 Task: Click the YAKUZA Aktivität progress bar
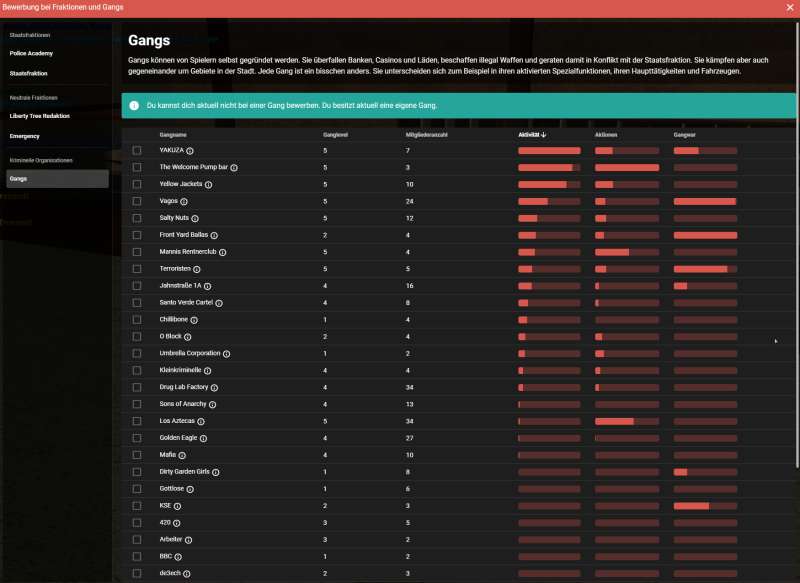[549, 151]
